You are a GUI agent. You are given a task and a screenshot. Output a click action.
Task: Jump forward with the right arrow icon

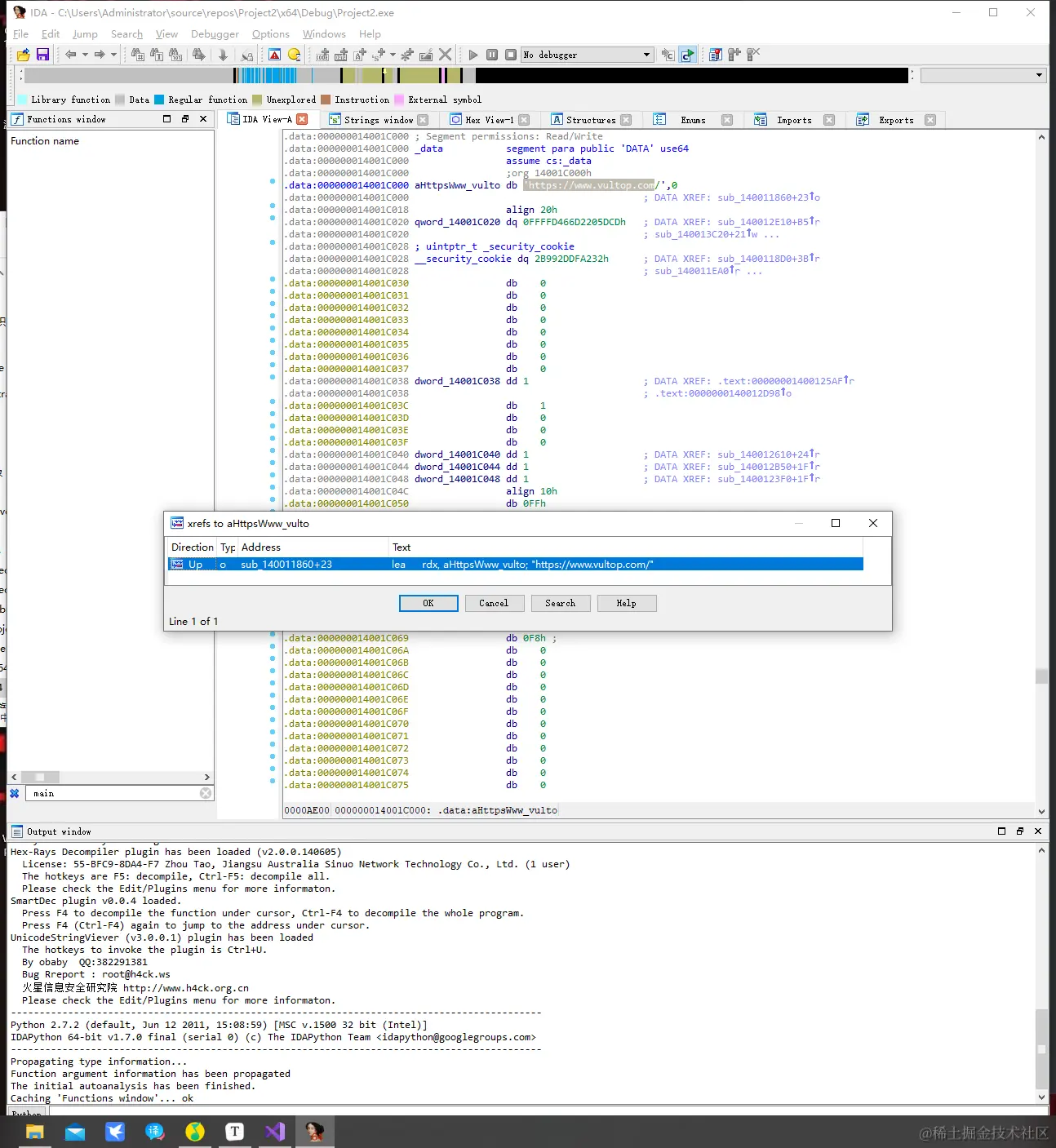point(100,55)
